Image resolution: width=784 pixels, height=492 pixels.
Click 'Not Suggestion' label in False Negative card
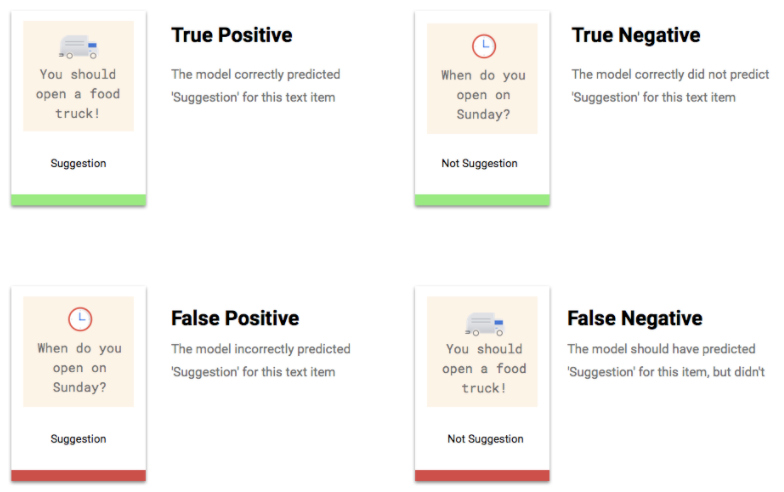tap(486, 439)
